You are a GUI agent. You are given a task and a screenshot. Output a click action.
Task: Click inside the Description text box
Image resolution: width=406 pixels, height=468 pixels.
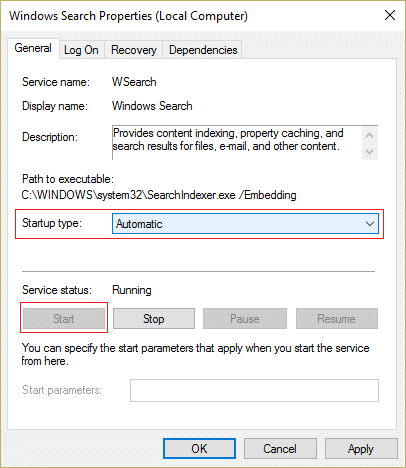(x=237, y=143)
